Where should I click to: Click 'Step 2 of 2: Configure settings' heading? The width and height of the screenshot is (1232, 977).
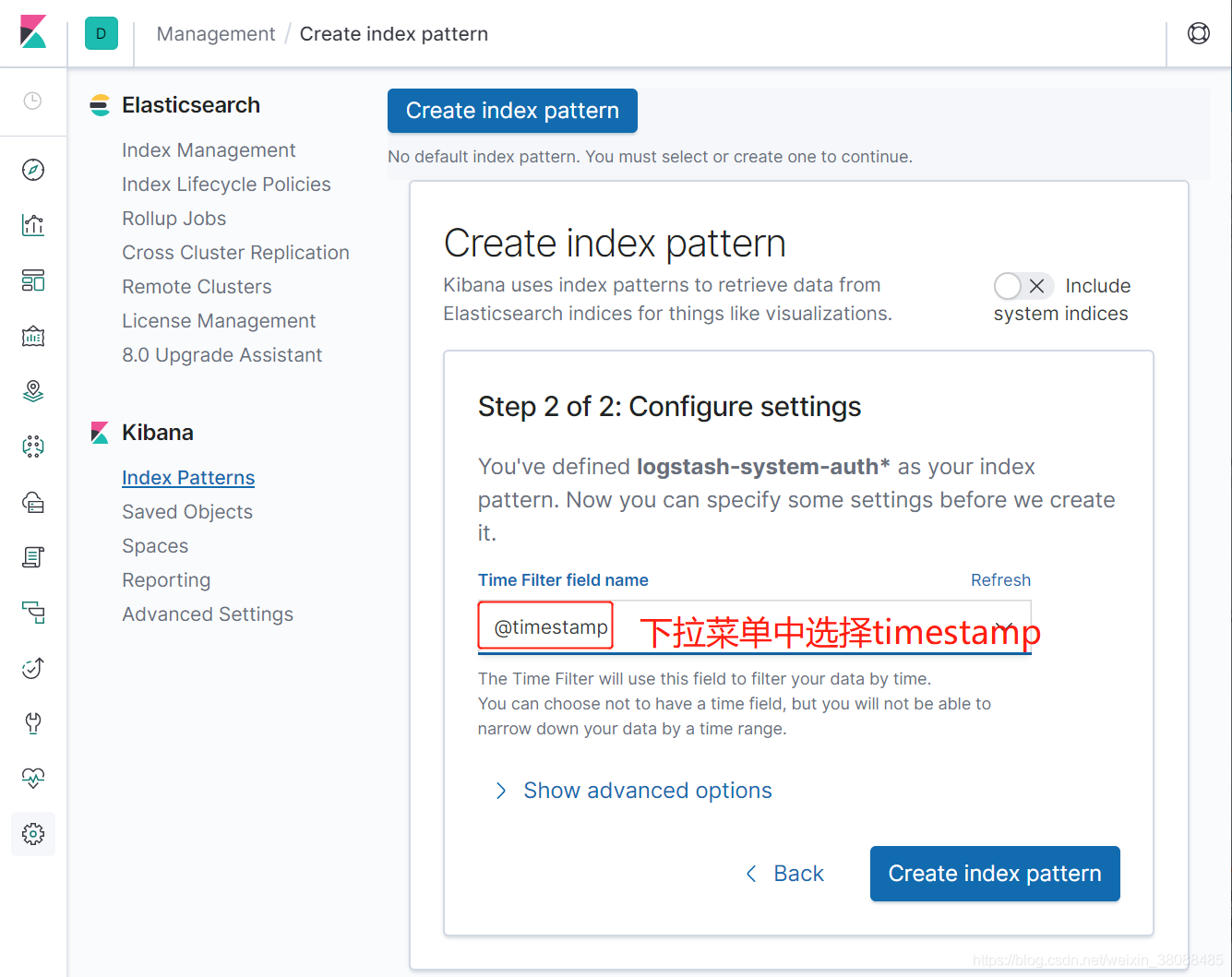[x=669, y=407]
